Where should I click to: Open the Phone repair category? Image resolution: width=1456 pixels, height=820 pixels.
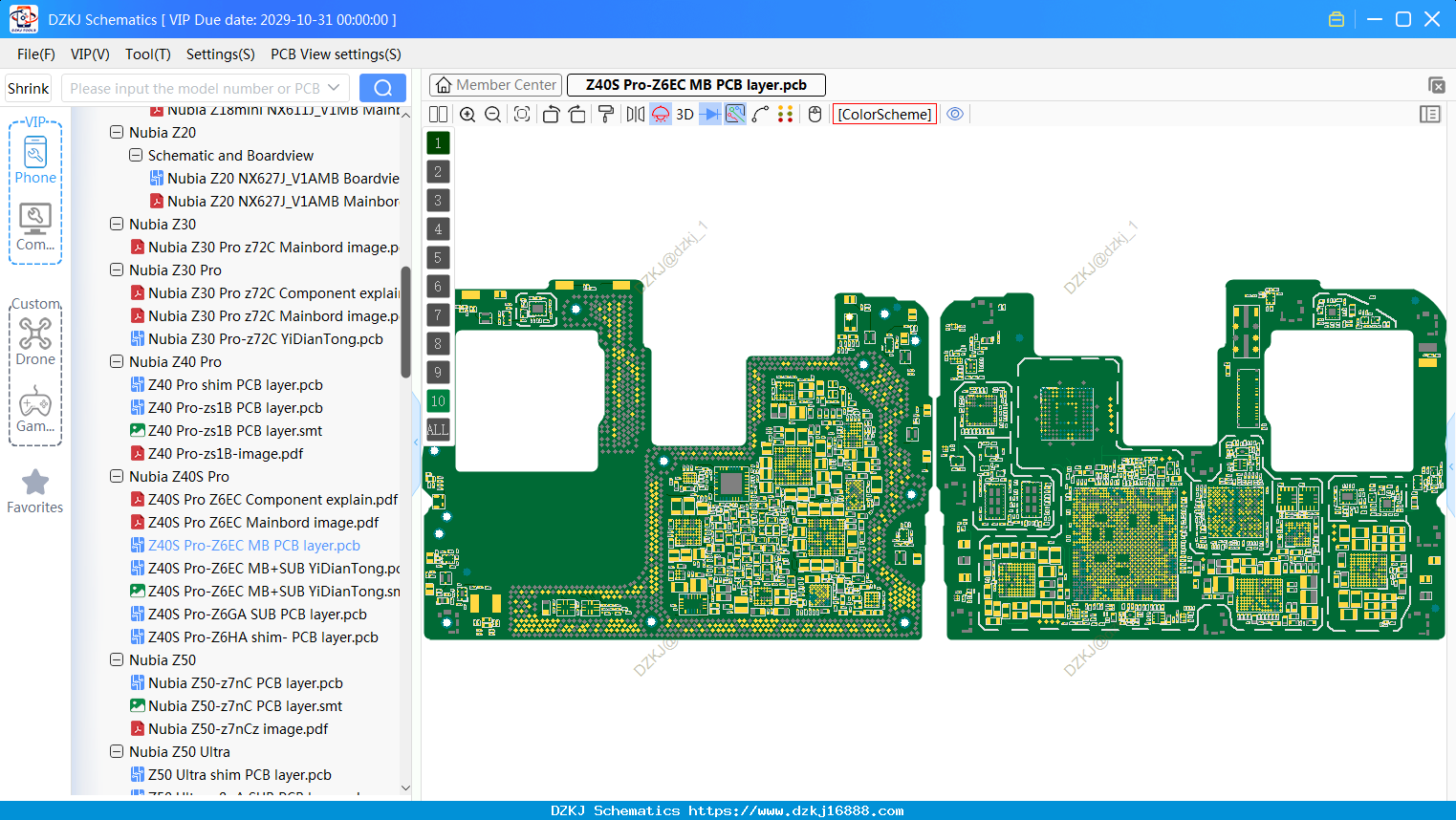pyautogui.click(x=35, y=160)
